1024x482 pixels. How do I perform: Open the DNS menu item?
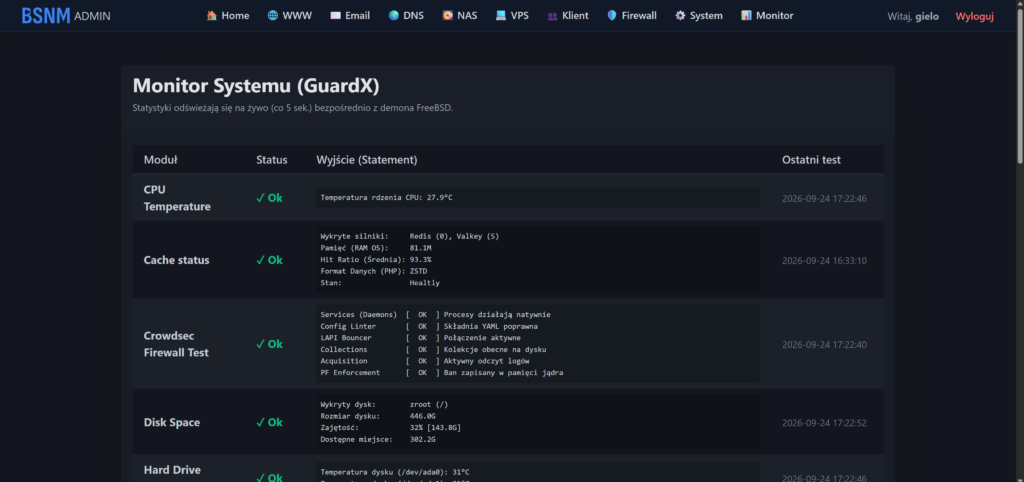tap(406, 16)
